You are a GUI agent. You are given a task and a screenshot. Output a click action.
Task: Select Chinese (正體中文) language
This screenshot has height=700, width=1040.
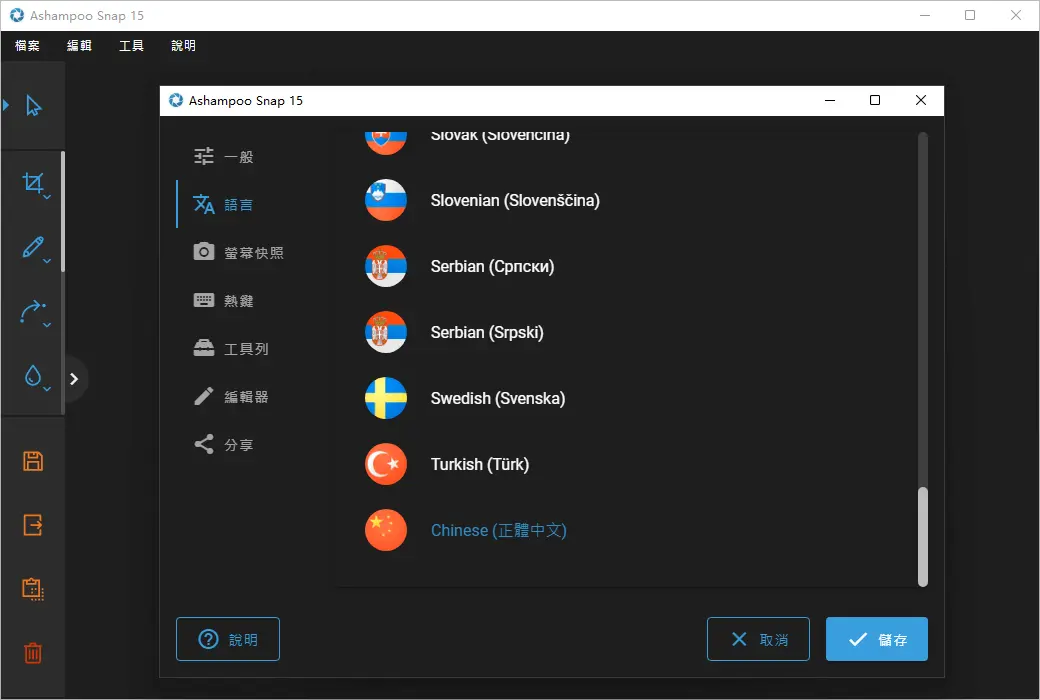(499, 530)
